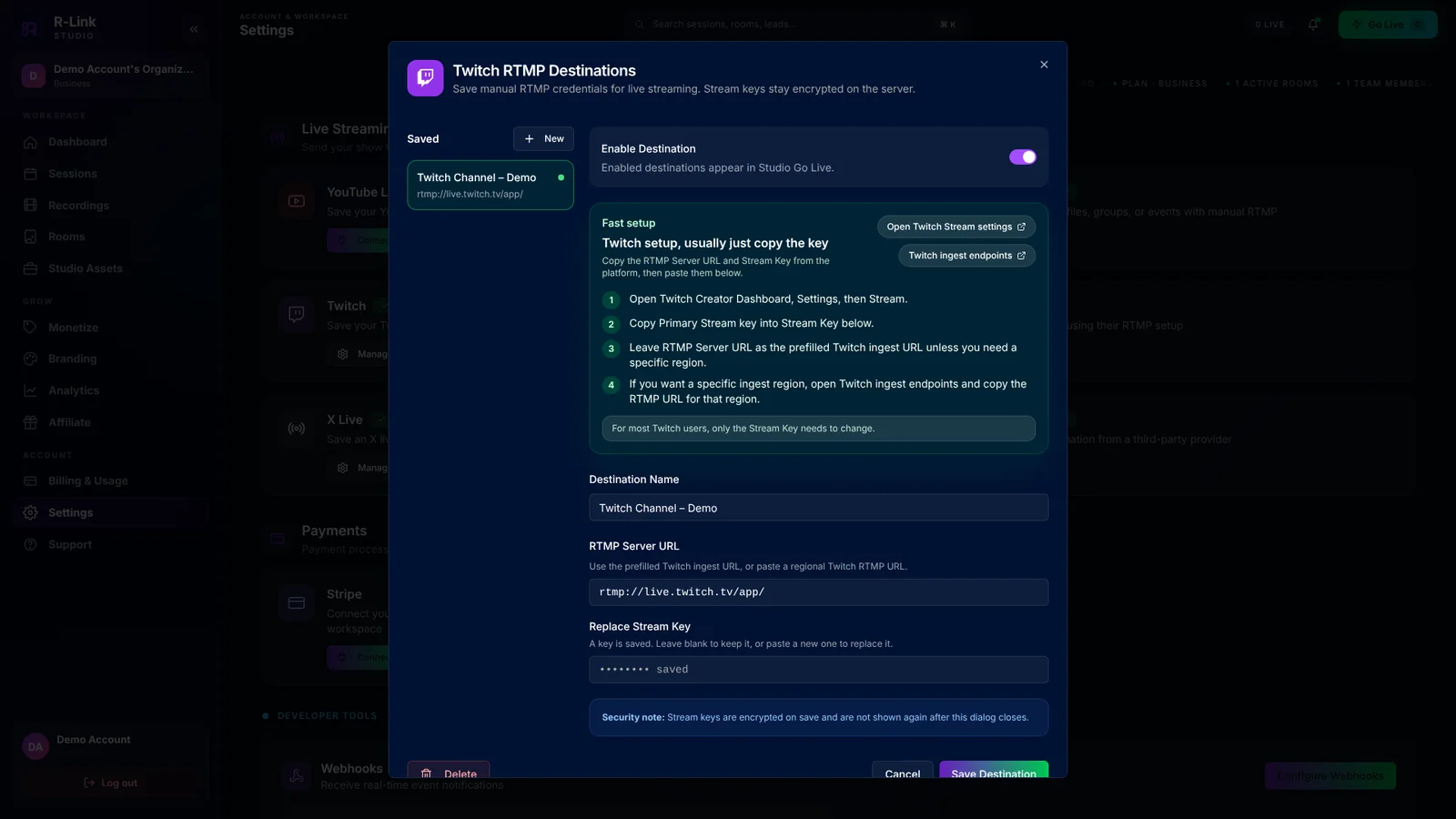Viewport: 1456px width, 819px height.
Task: Click the Analytics chart icon in sidebar
Action: coord(30,390)
